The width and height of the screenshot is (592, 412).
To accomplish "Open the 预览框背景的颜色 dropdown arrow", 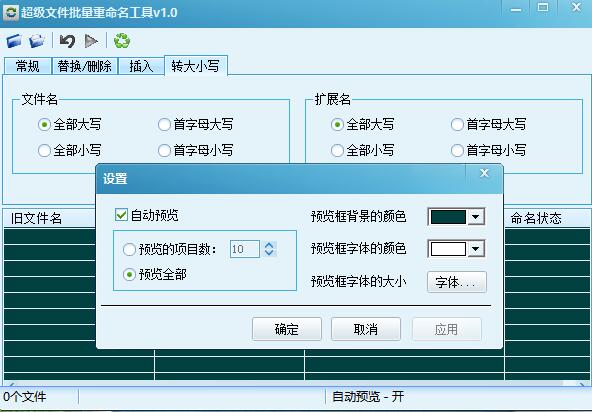I will (476, 217).
